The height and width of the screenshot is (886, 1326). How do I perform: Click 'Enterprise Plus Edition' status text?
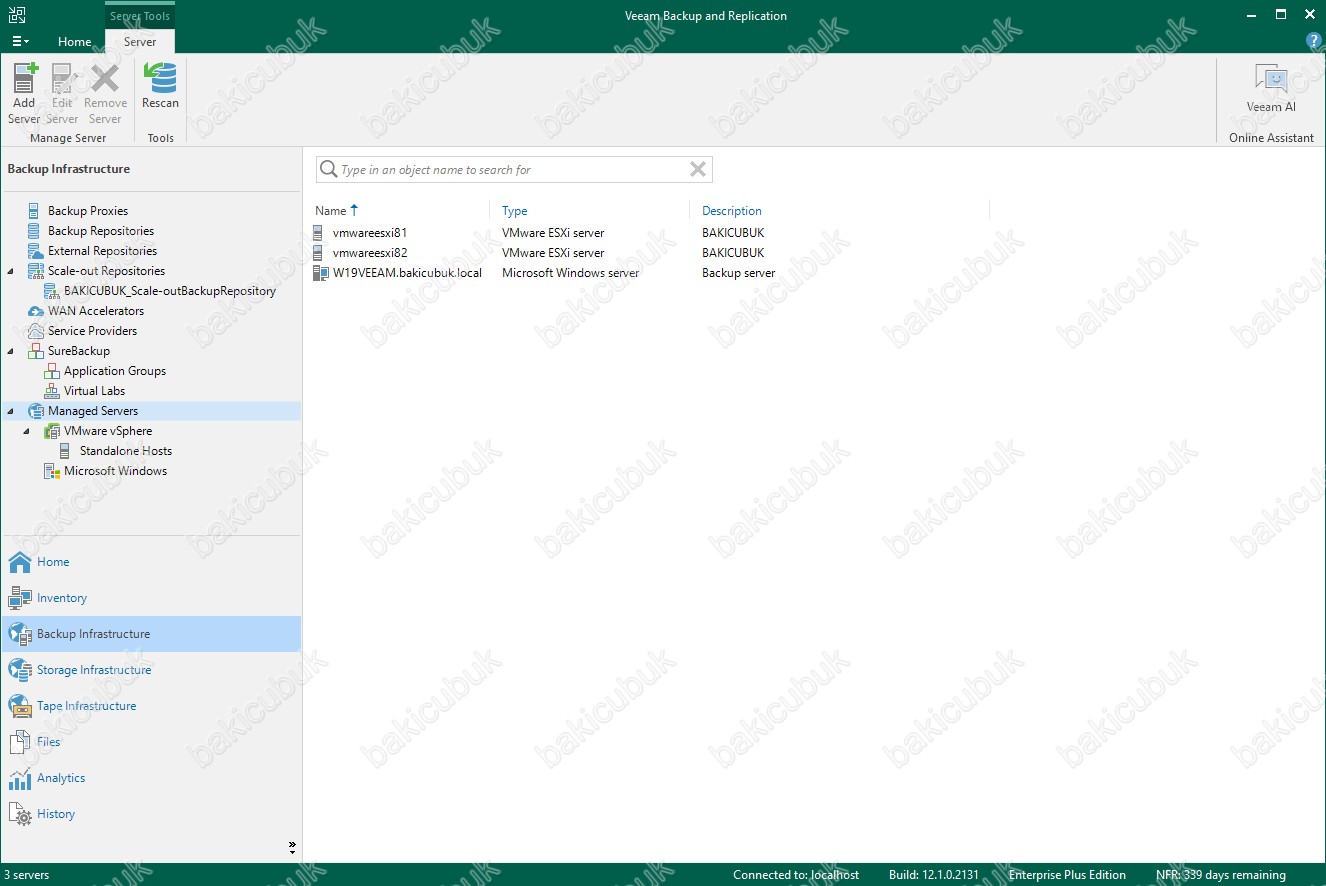(1067, 875)
